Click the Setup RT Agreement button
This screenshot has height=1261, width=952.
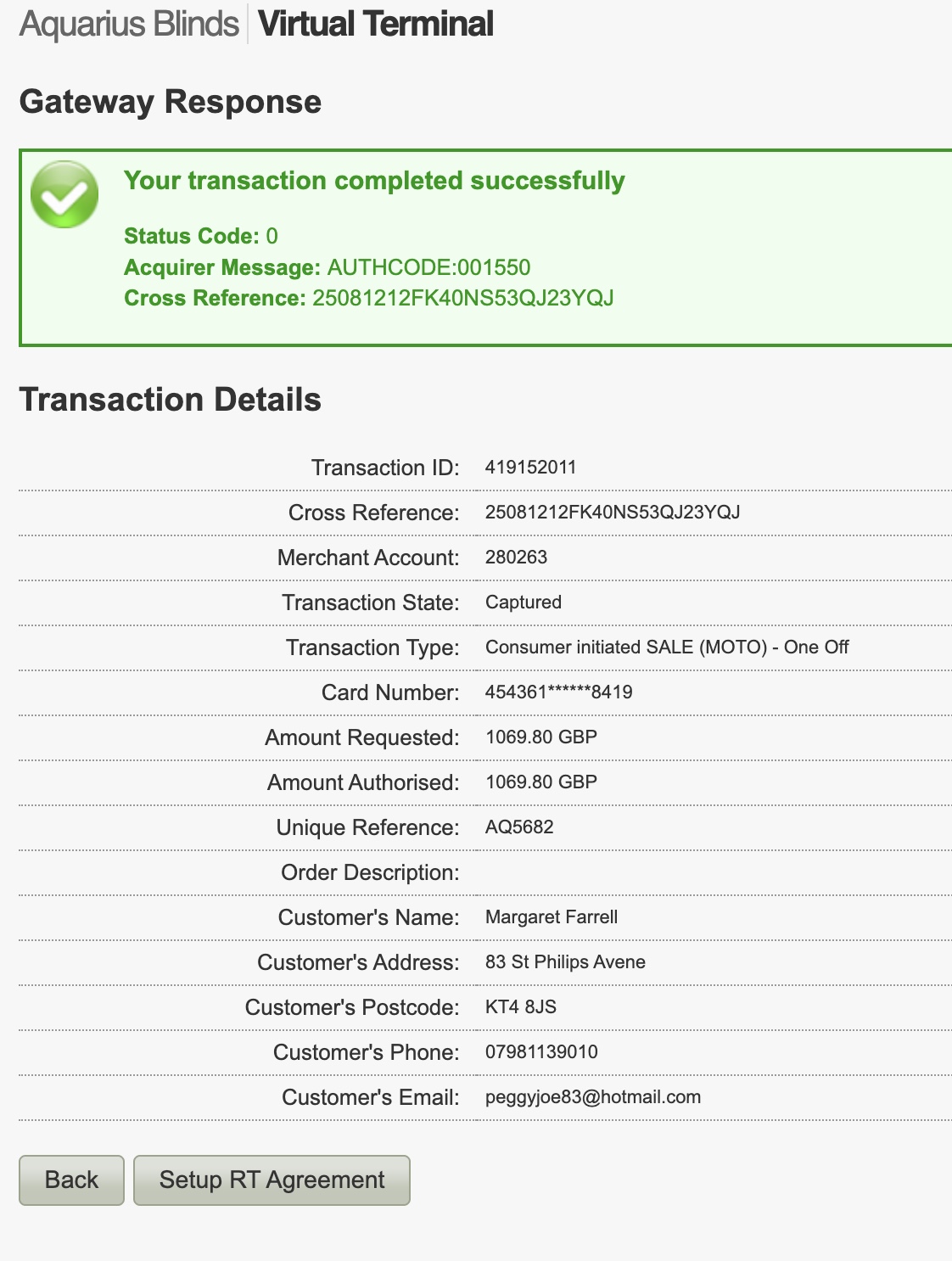click(272, 1180)
